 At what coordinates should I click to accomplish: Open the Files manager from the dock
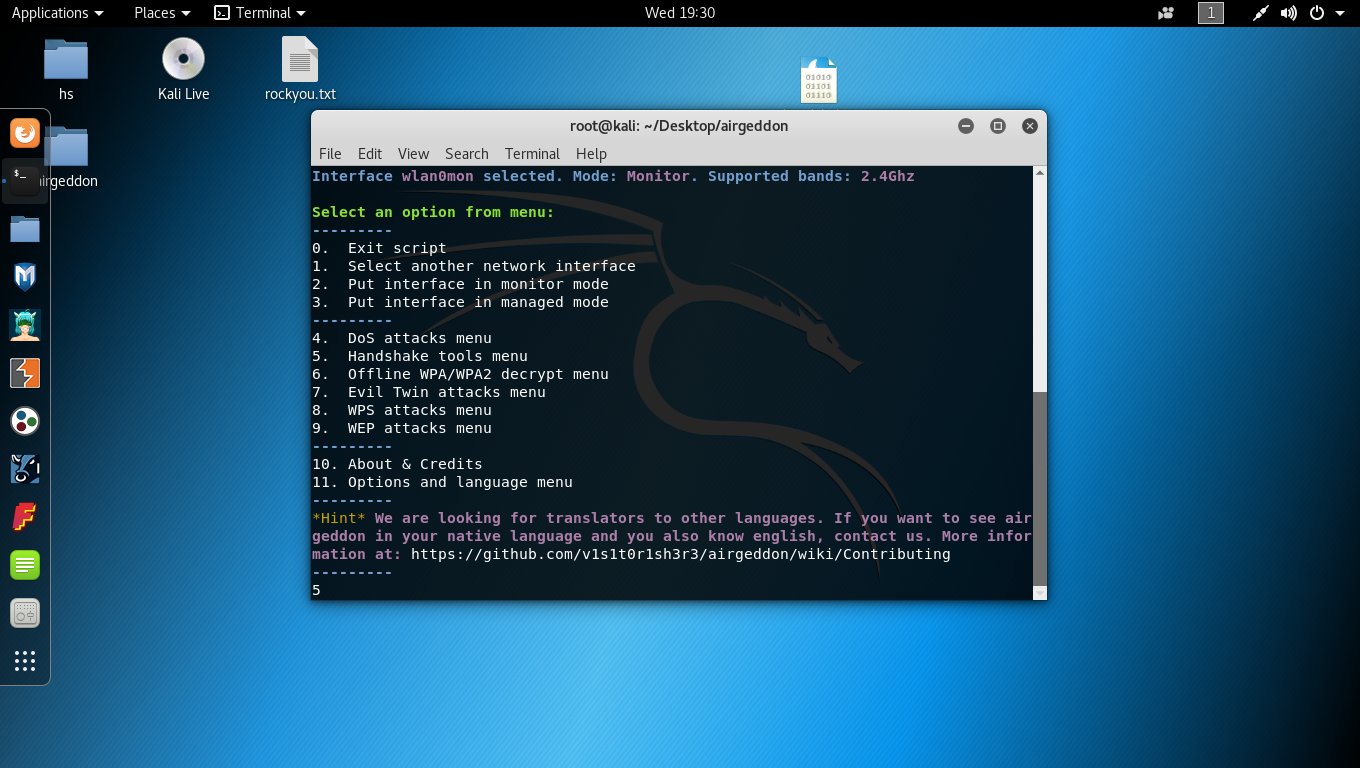(25, 229)
